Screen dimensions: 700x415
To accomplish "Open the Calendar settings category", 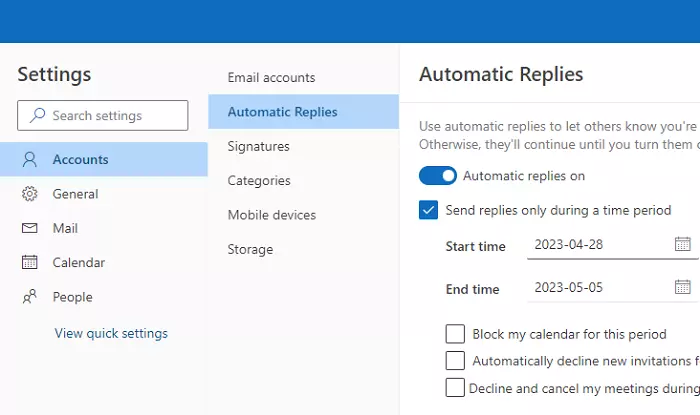I will point(104,262).
